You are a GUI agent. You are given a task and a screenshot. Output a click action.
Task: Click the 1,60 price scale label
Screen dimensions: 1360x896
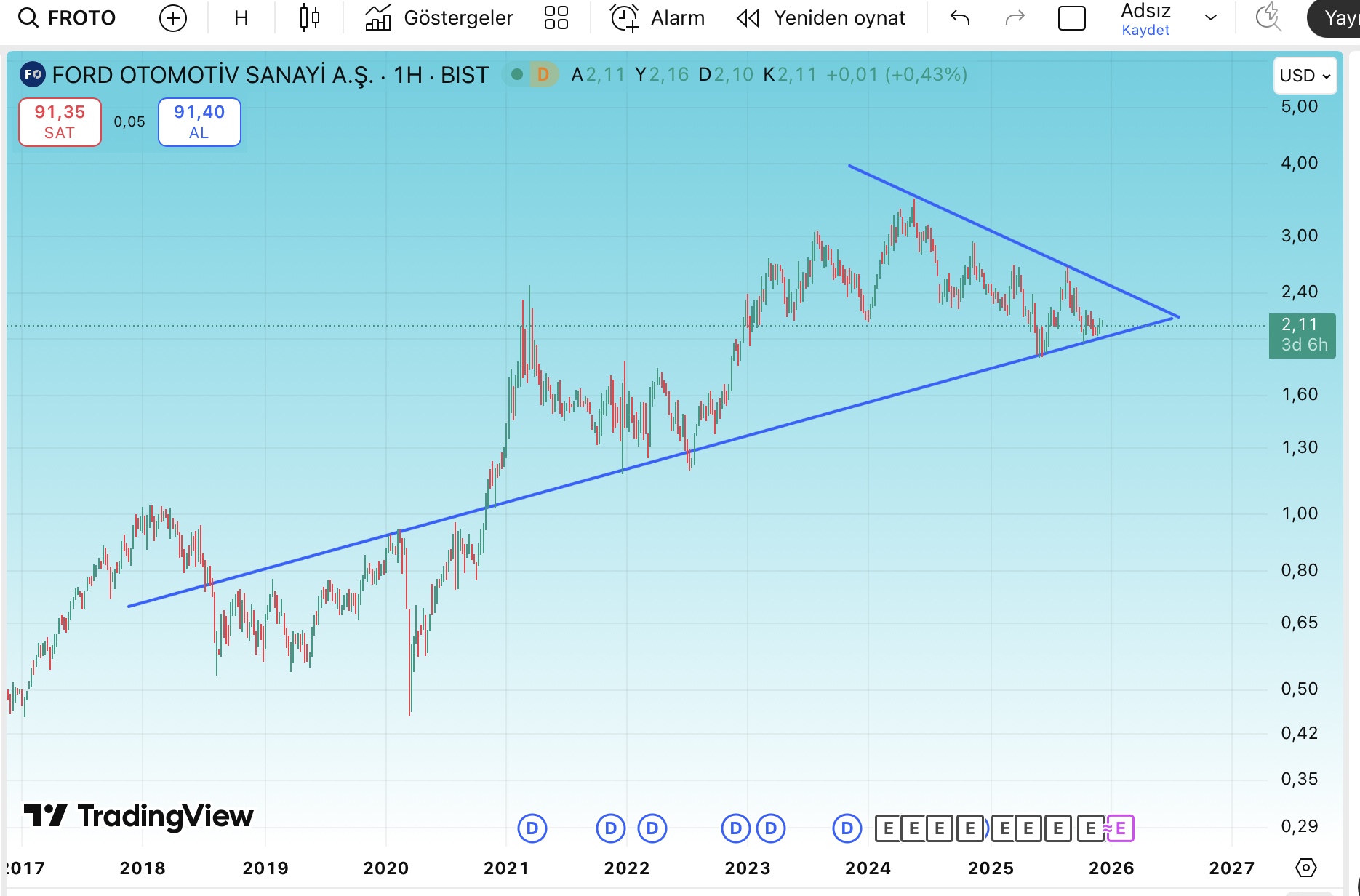click(x=1300, y=394)
